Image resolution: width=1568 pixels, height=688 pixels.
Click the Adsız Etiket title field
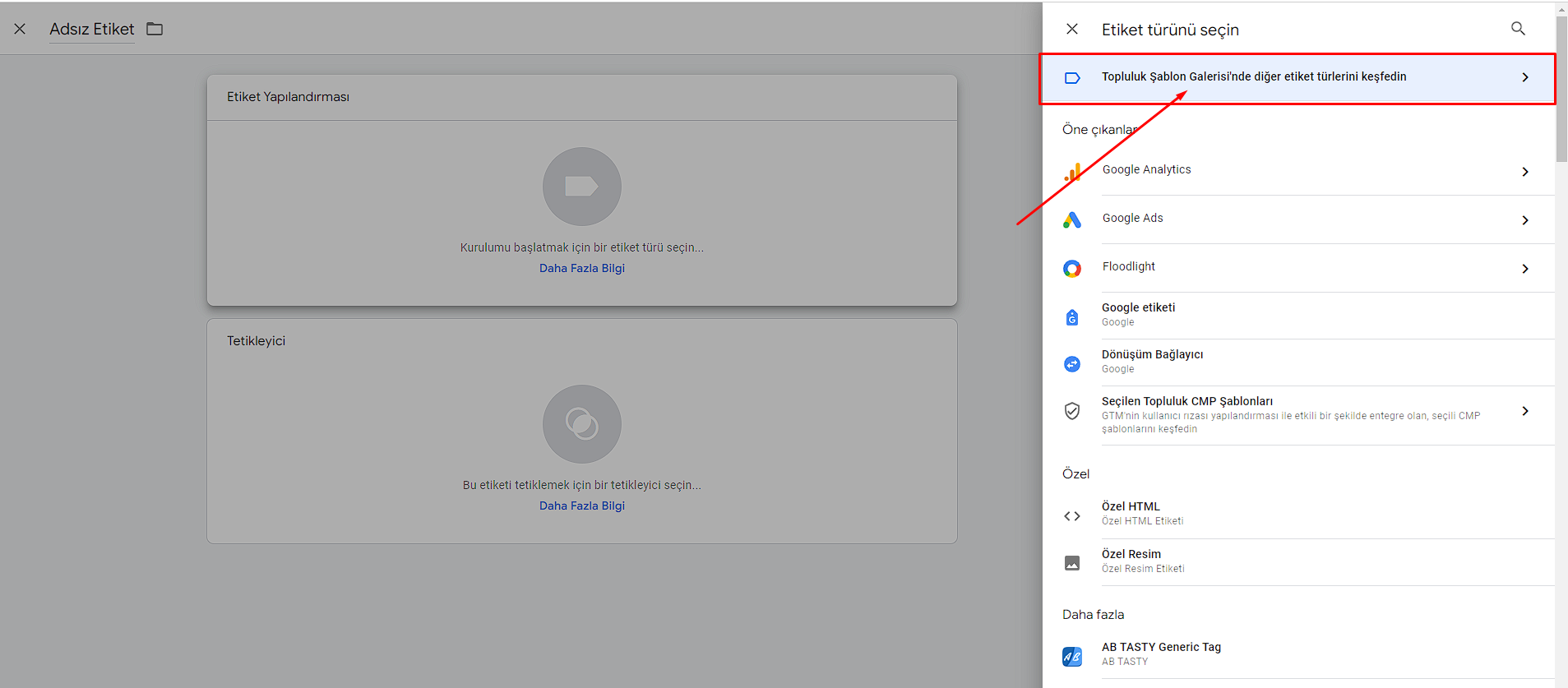(91, 30)
